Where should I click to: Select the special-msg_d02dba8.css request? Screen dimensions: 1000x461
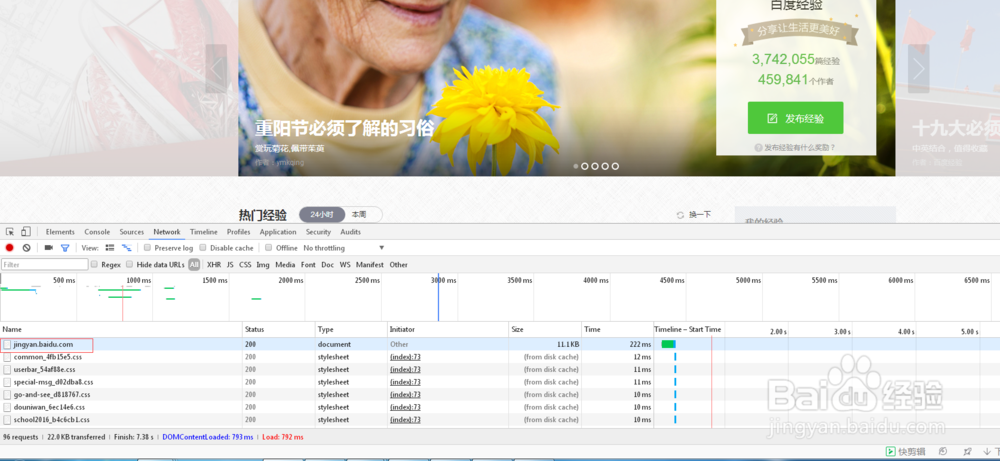coord(54,382)
